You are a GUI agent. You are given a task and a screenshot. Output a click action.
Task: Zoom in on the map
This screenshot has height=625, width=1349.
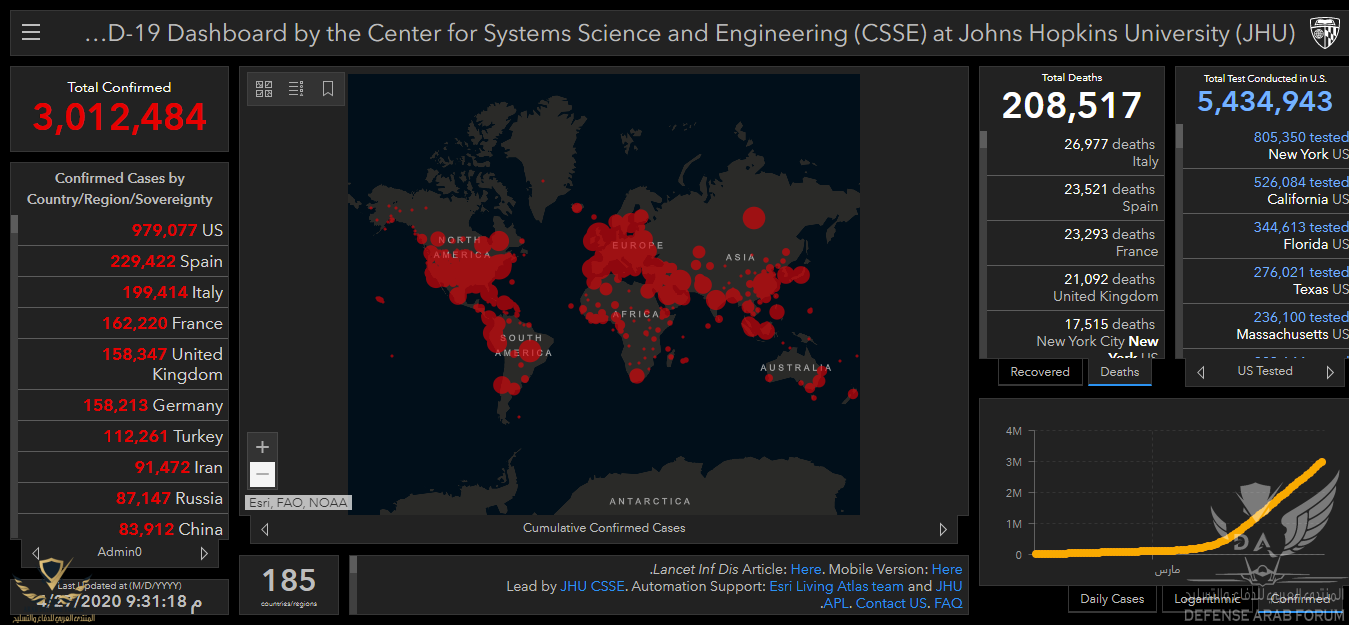[x=262, y=447]
